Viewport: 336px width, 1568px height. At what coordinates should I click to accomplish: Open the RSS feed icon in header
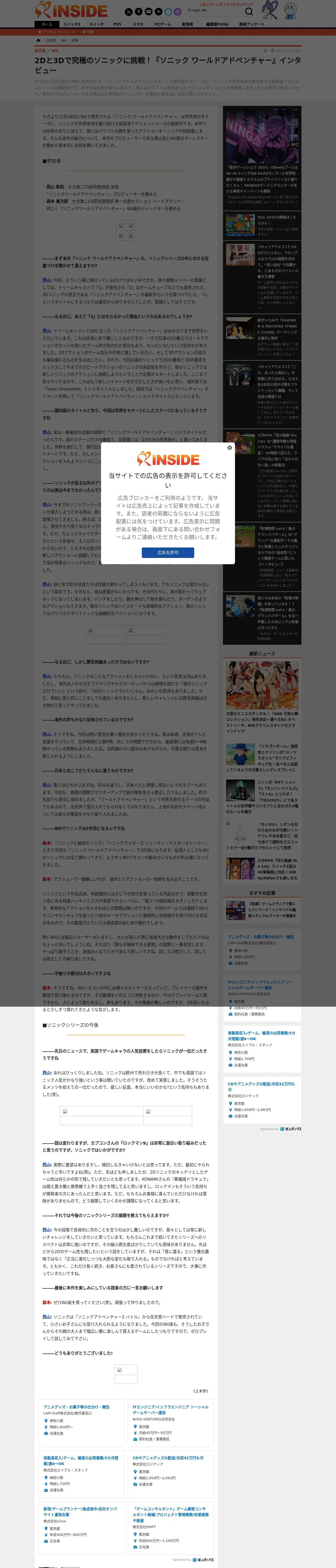[x=158, y=11]
